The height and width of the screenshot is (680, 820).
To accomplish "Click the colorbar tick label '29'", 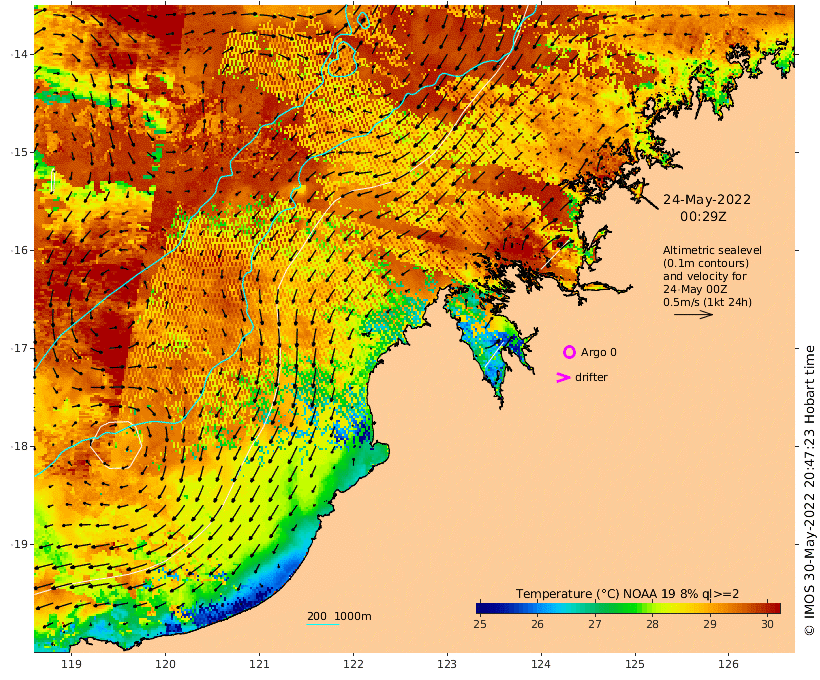I will 710,624.
